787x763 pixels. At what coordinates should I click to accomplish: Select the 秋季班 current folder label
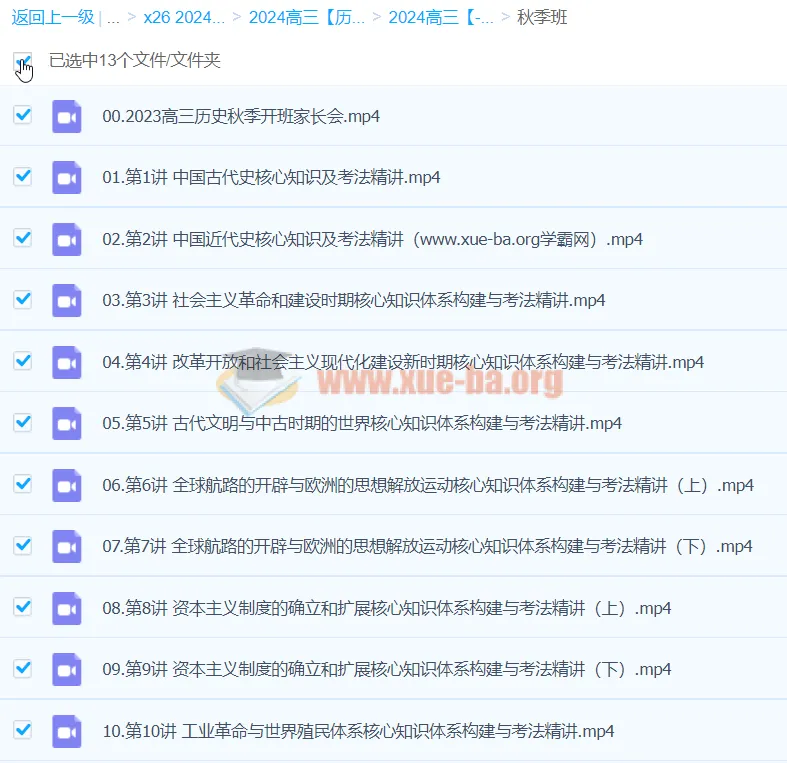542,17
